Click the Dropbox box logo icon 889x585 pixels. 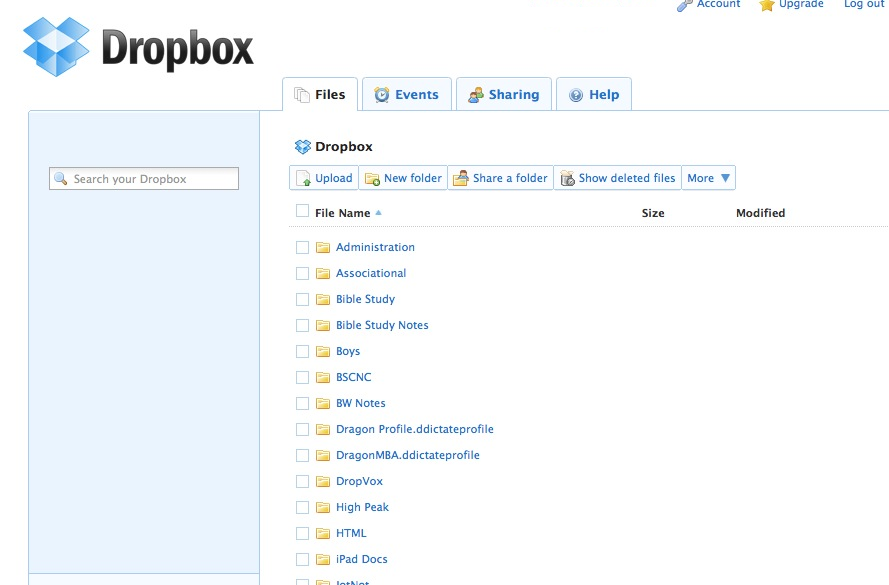[56, 46]
